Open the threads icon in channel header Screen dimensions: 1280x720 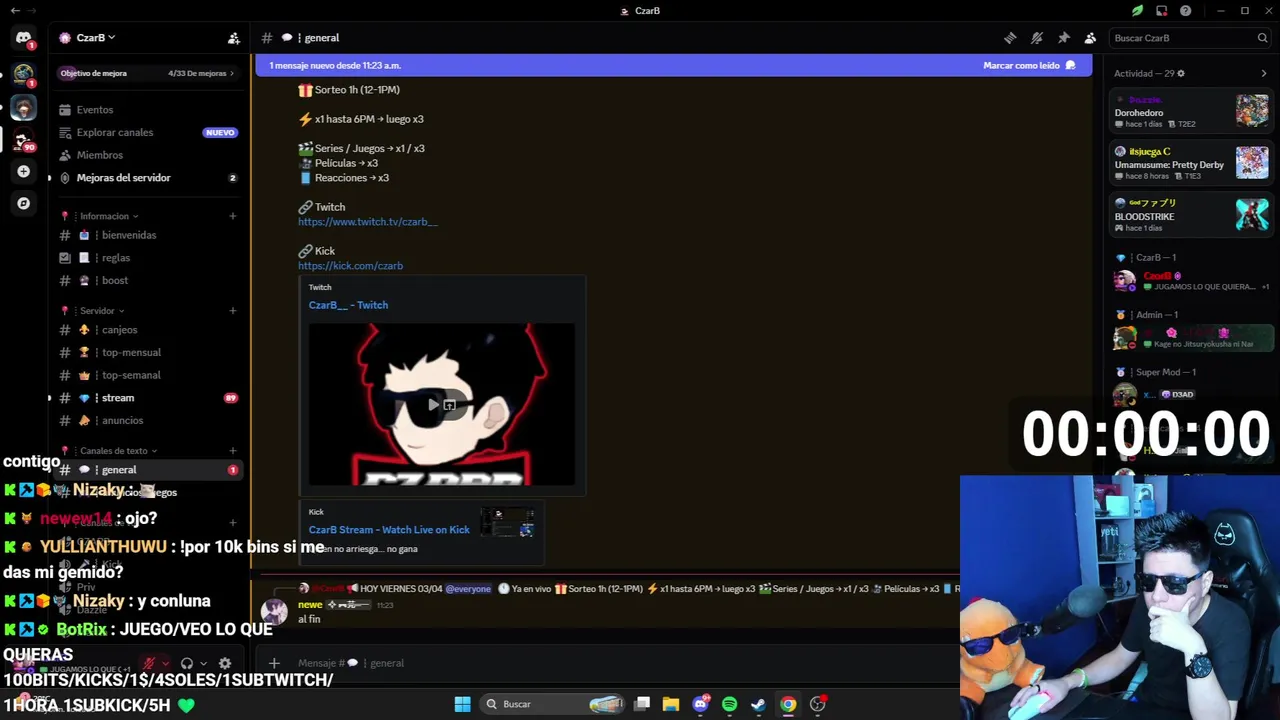point(1010,38)
